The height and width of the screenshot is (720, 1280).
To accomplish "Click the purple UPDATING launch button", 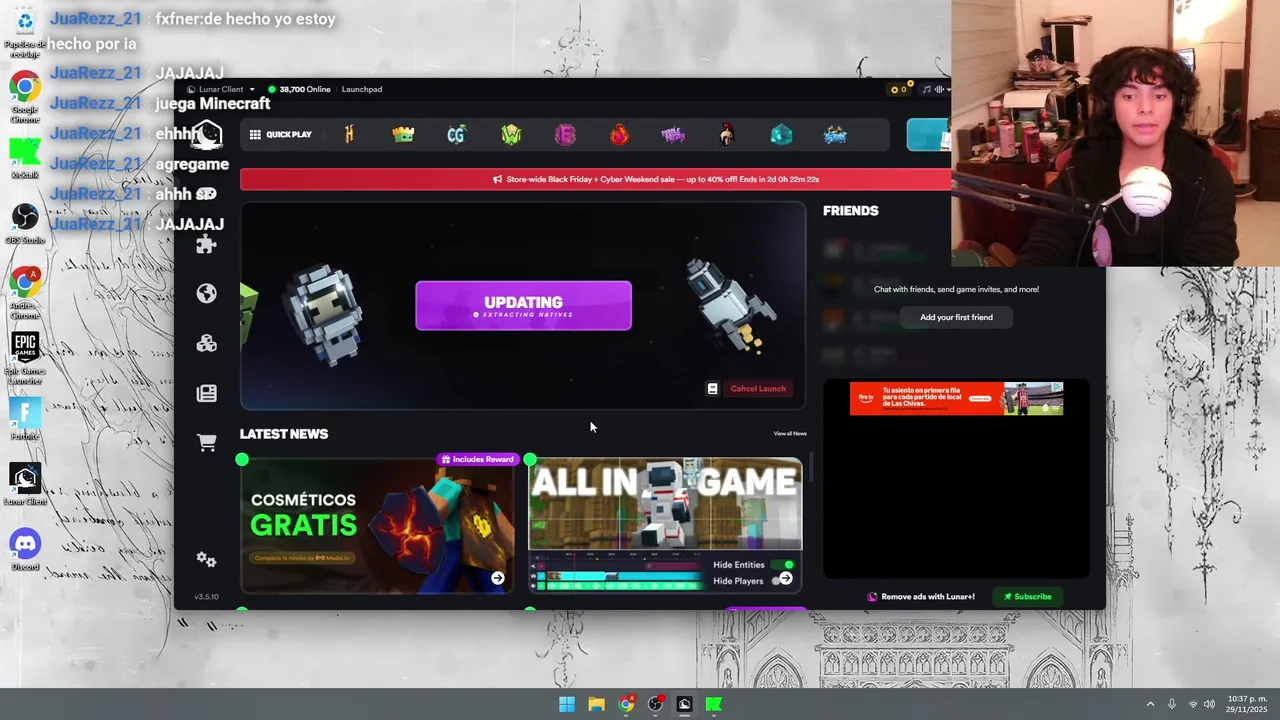I will tap(523, 306).
